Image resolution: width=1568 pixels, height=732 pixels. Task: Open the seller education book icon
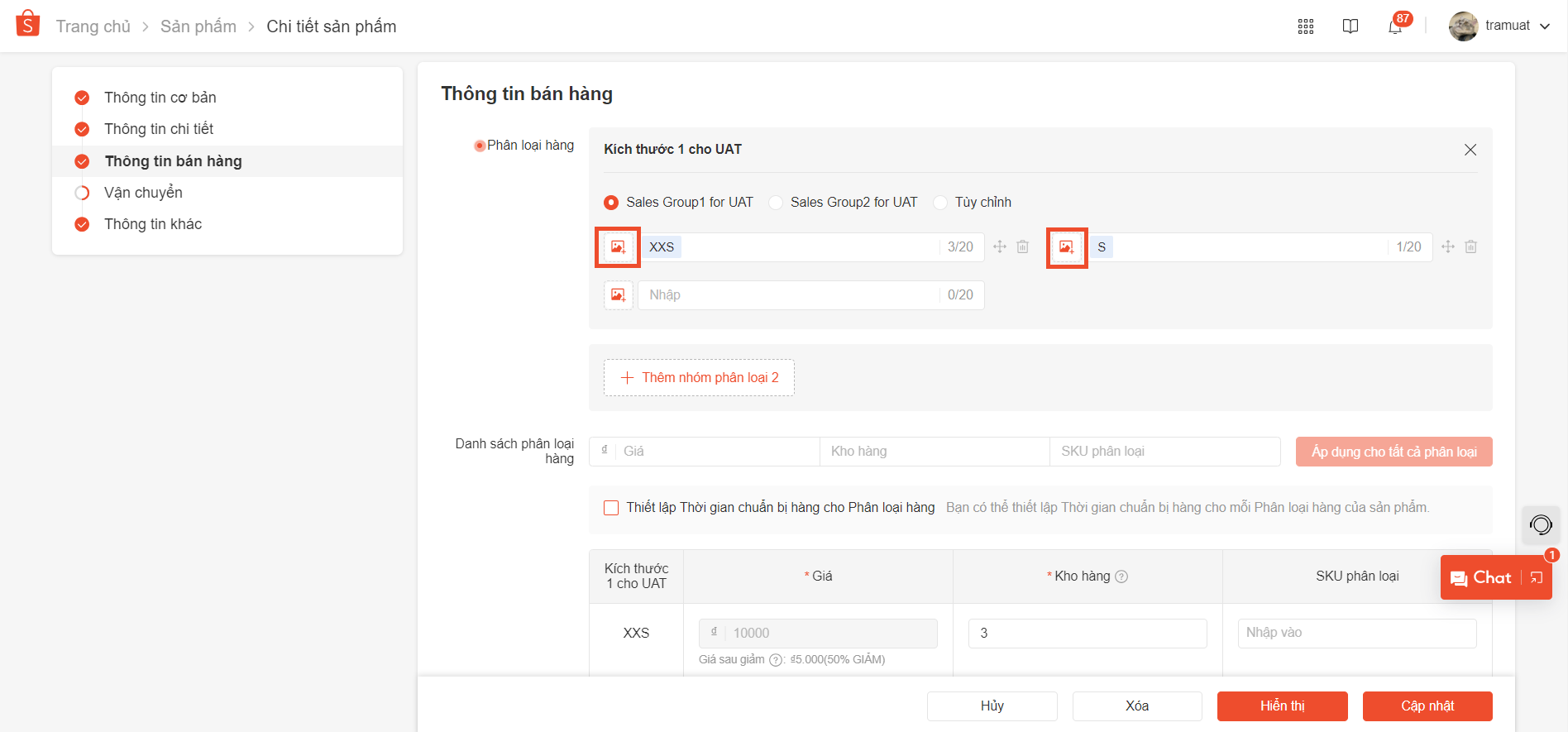pos(1350,26)
